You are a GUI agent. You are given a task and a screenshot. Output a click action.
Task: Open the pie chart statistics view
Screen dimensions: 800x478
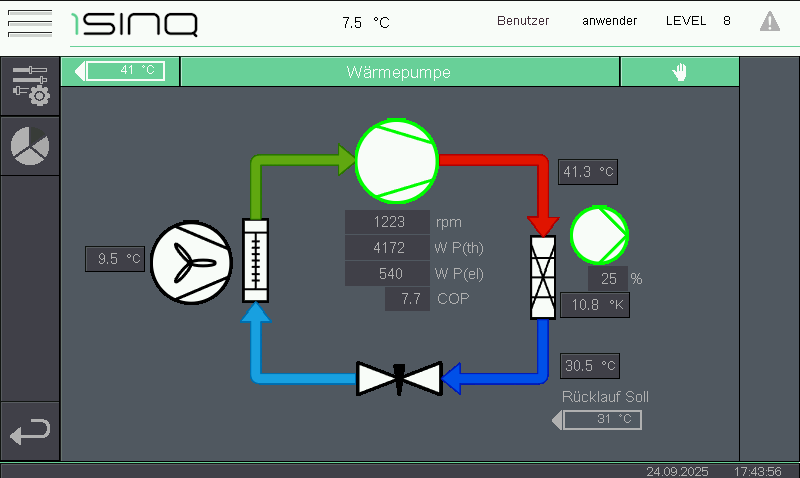tap(30, 146)
